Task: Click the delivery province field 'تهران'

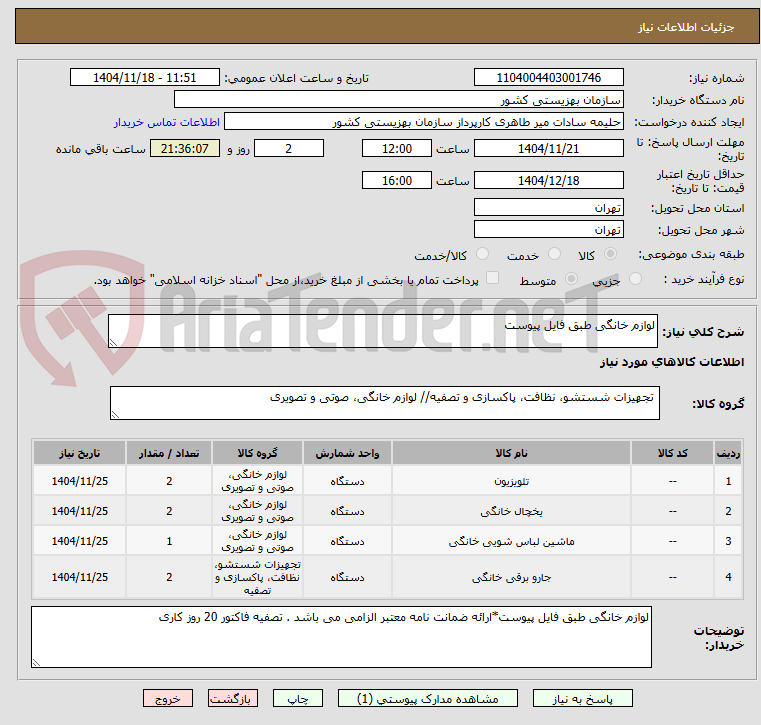Action: pyautogui.click(x=548, y=208)
